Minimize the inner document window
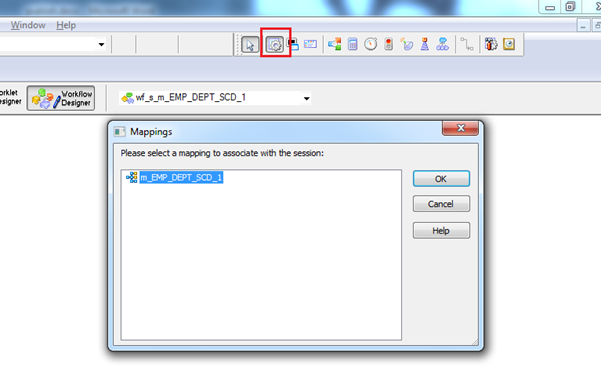601x375 pixels. pos(583,26)
